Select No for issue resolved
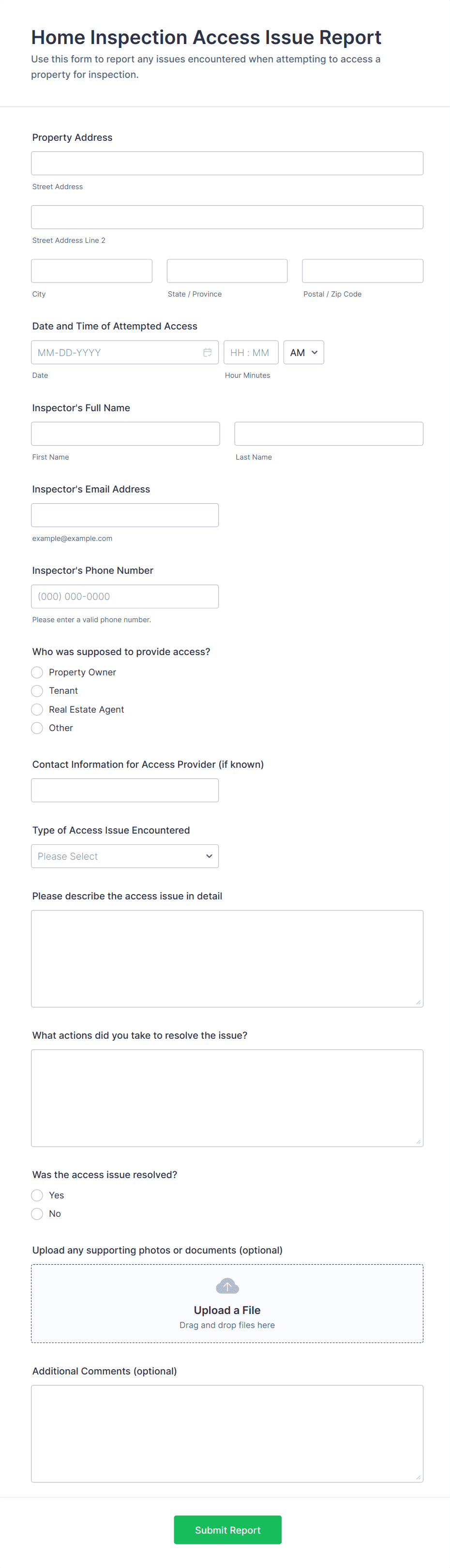 [x=37, y=1214]
